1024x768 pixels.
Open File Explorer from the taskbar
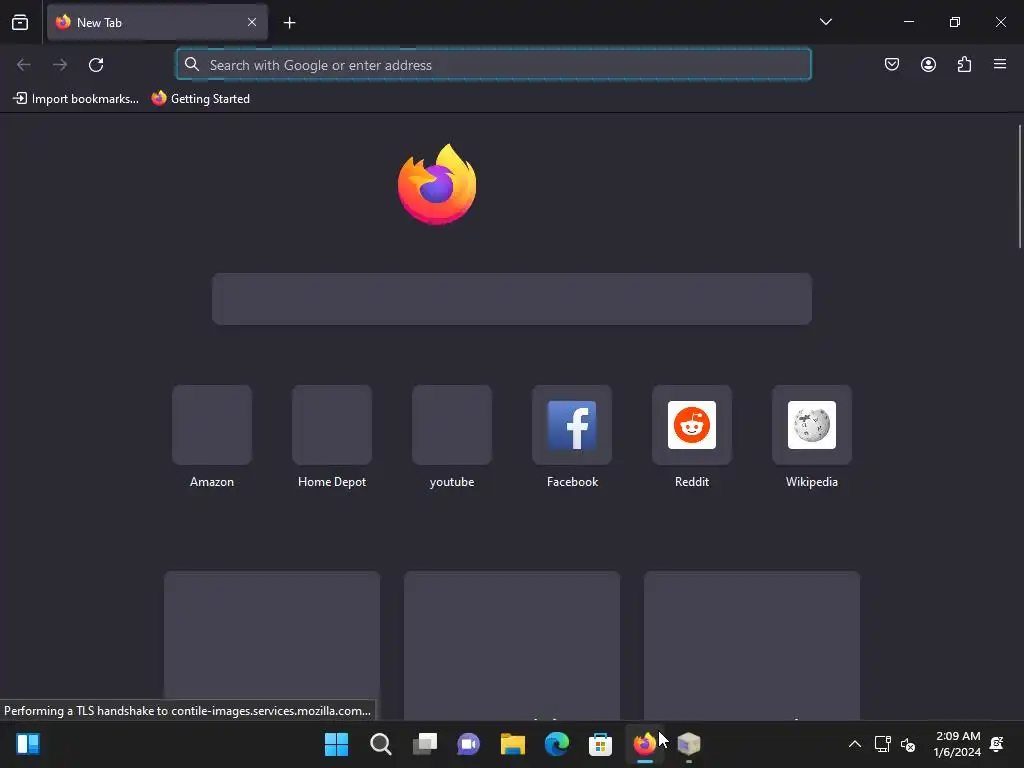click(513, 744)
